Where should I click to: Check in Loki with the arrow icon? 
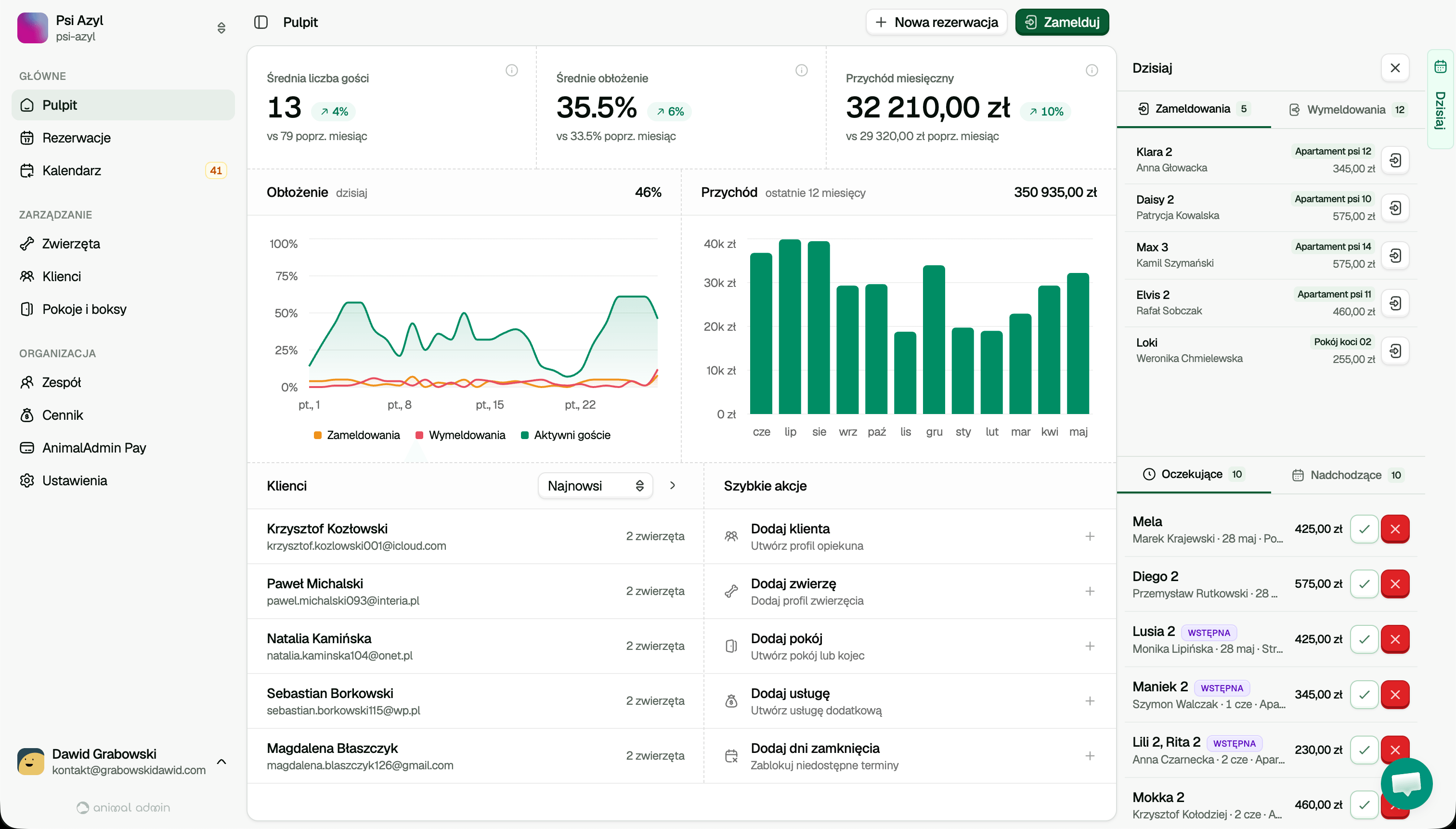(1395, 351)
